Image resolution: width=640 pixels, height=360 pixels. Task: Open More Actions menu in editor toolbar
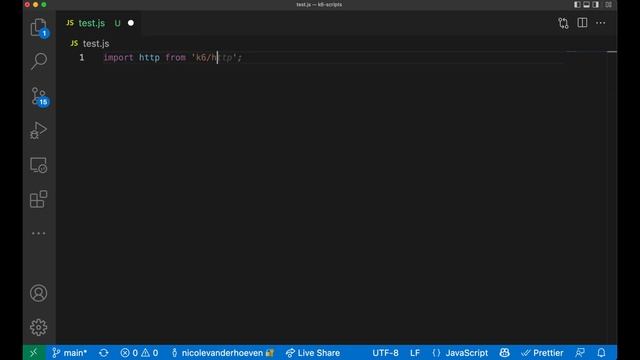(601, 23)
